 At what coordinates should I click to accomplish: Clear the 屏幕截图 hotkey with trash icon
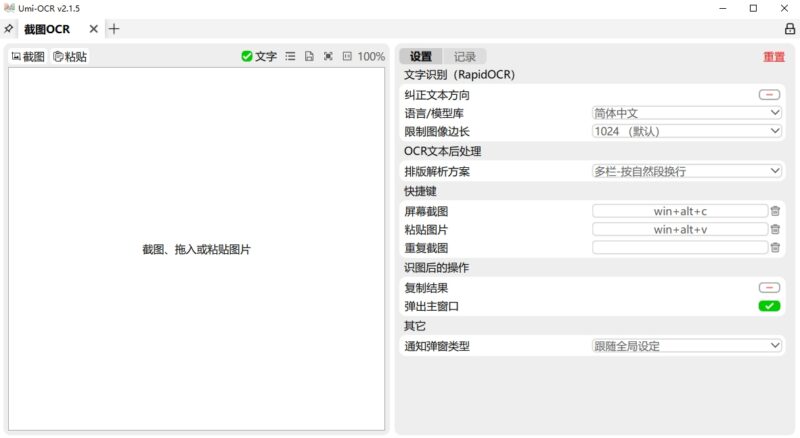point(775,211)
